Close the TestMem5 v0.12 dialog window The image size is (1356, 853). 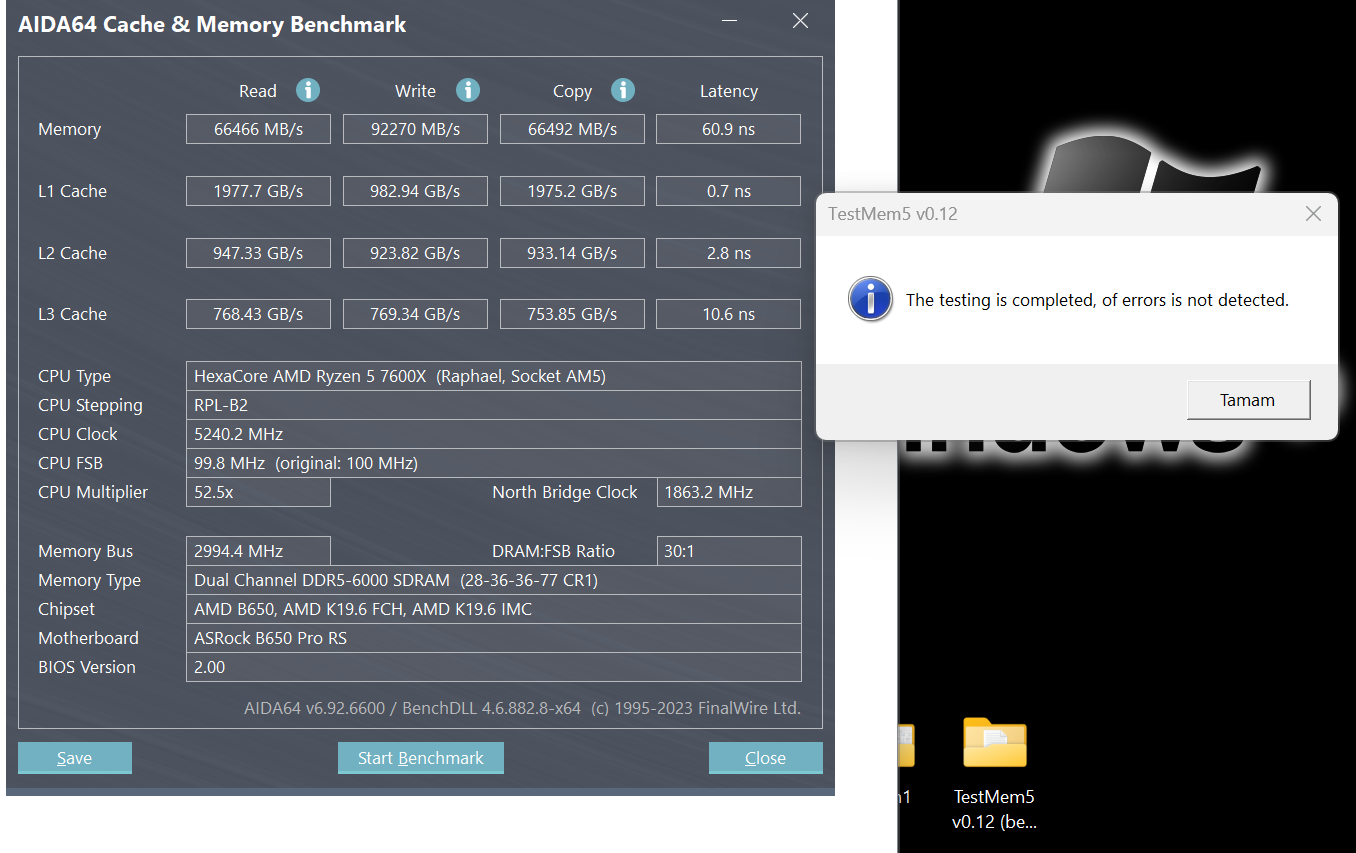pyautogui.click(x=1314, y=213)
